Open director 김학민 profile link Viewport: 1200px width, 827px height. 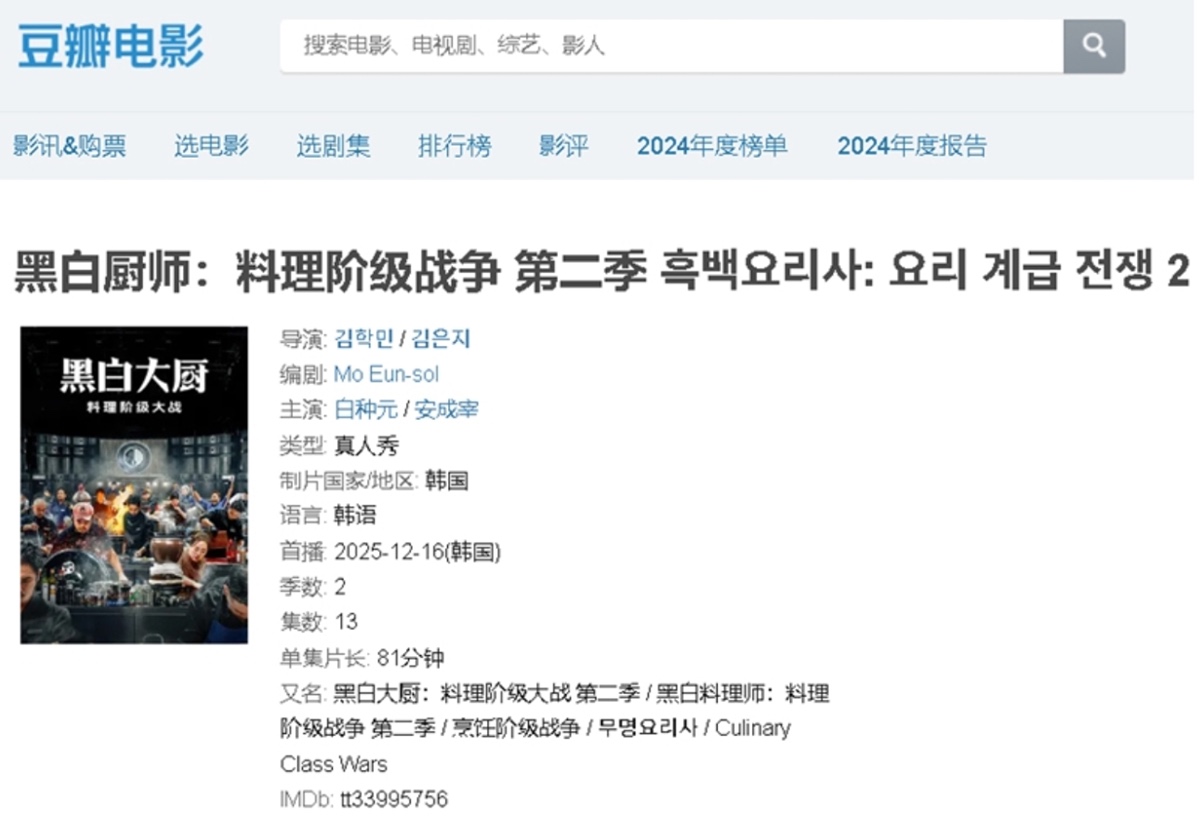(364, 339)
